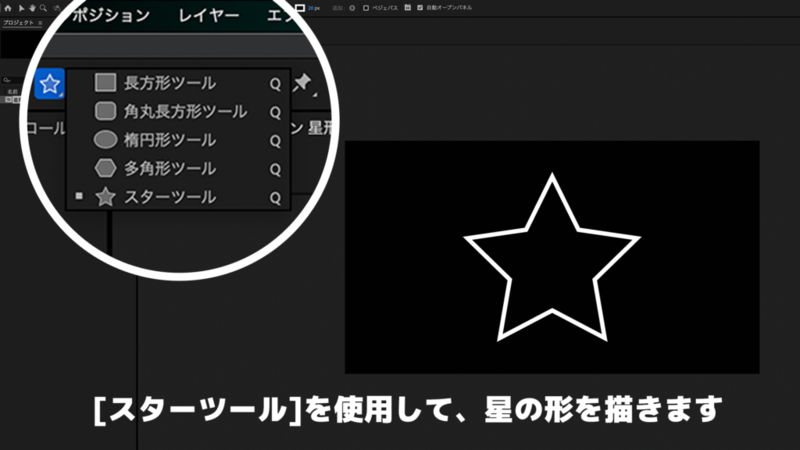Click the round 追加 add button

click(352, 8)
